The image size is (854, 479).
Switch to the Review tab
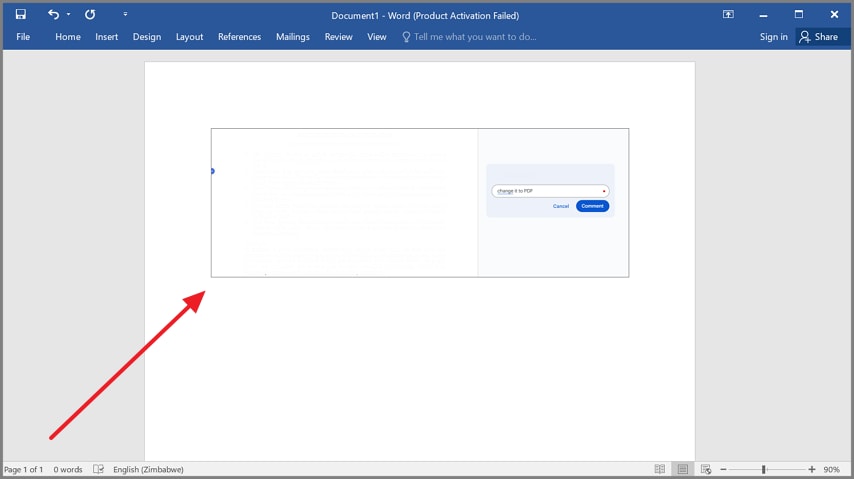click(x=338, y=37)
